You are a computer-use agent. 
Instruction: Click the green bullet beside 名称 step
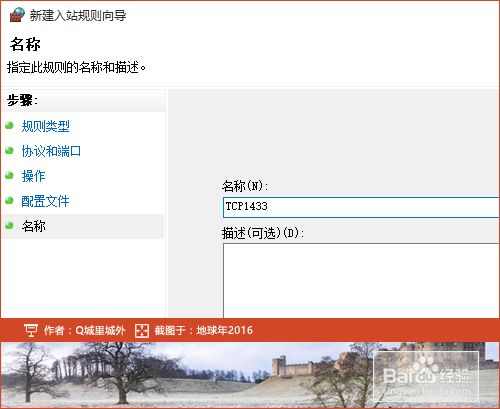tap(9, 225)
